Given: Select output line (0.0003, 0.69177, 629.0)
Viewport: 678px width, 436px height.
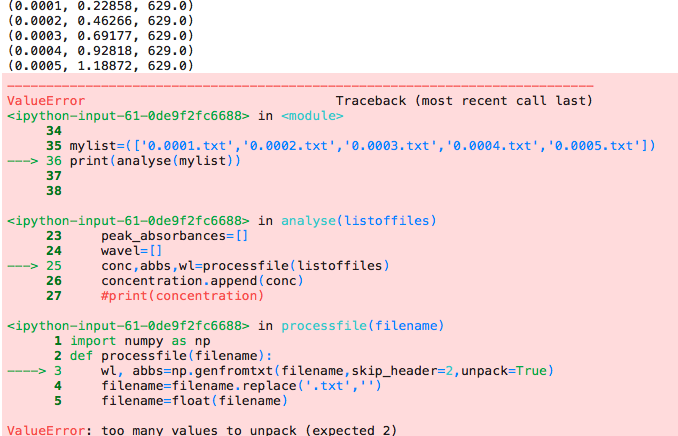Looking at the screenshot, I should tap(100, 35).
